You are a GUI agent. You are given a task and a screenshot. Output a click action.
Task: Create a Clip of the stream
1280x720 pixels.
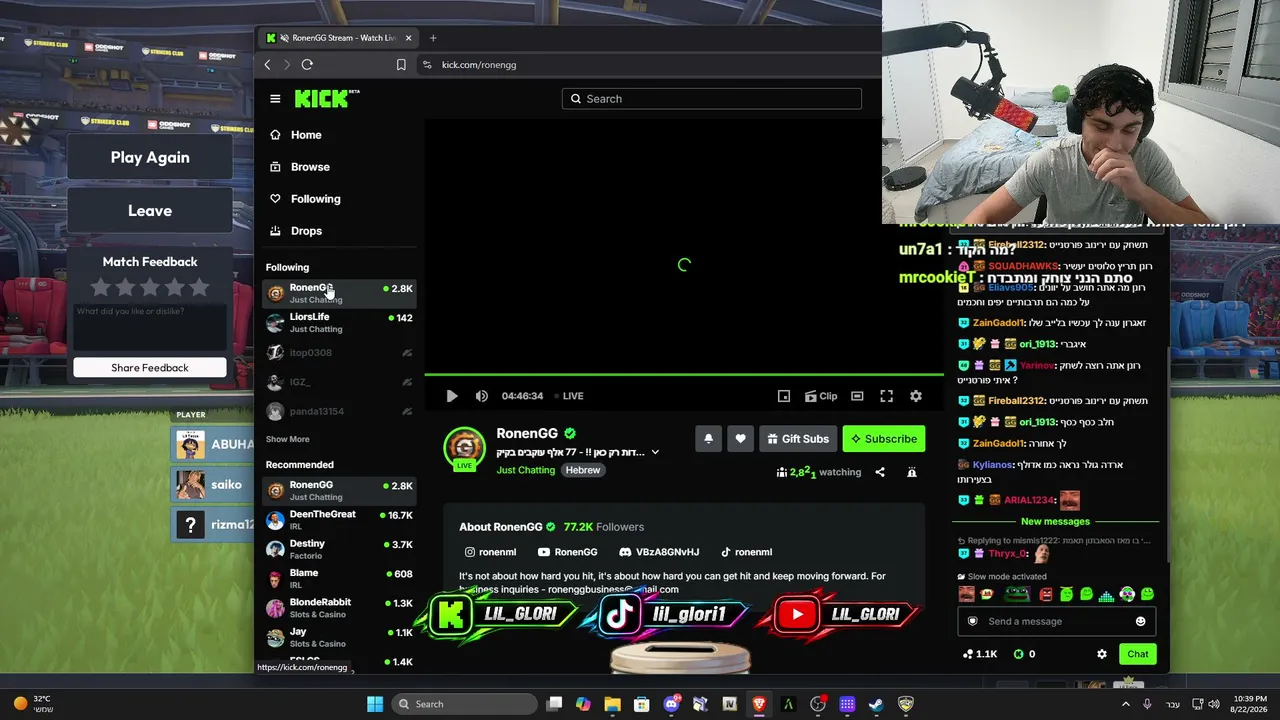tap(821, 396)
